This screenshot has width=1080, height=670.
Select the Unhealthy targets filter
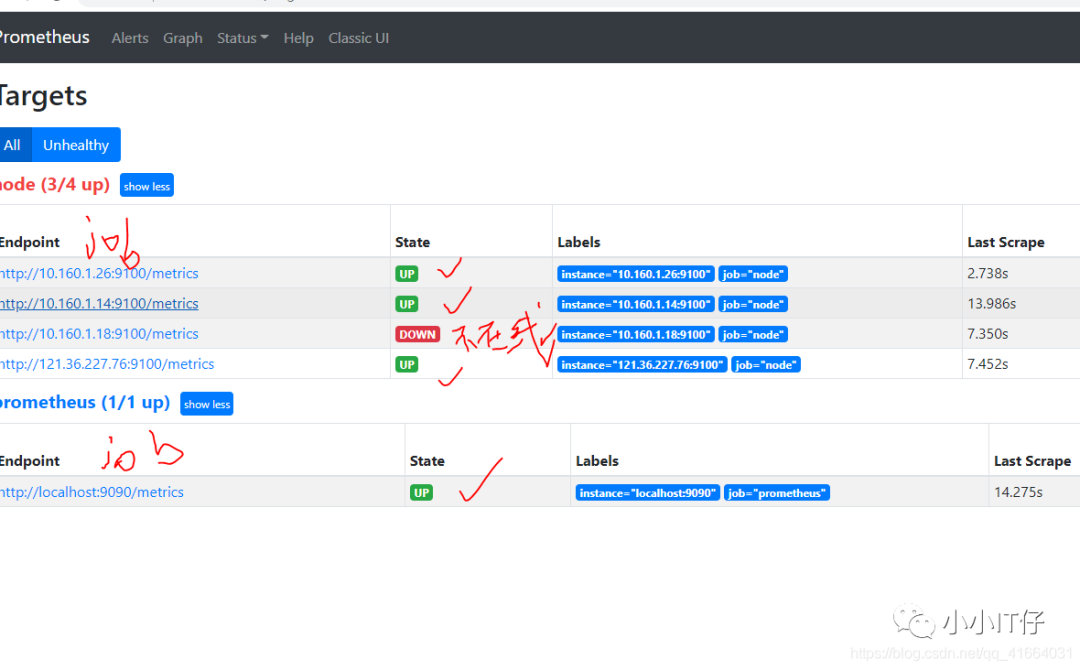tap(76, 145)
